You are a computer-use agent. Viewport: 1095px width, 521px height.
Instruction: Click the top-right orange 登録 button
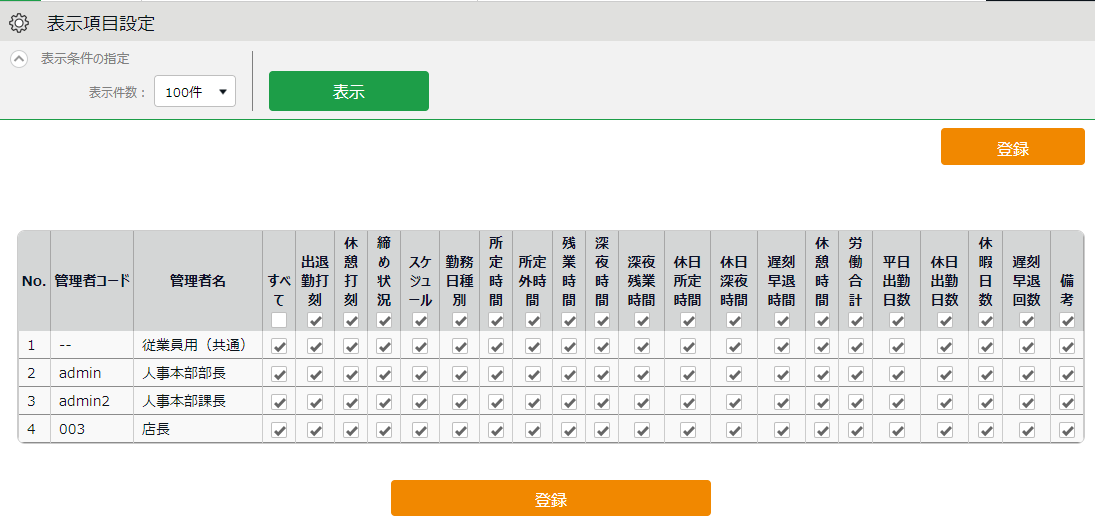coord(1012,148)
